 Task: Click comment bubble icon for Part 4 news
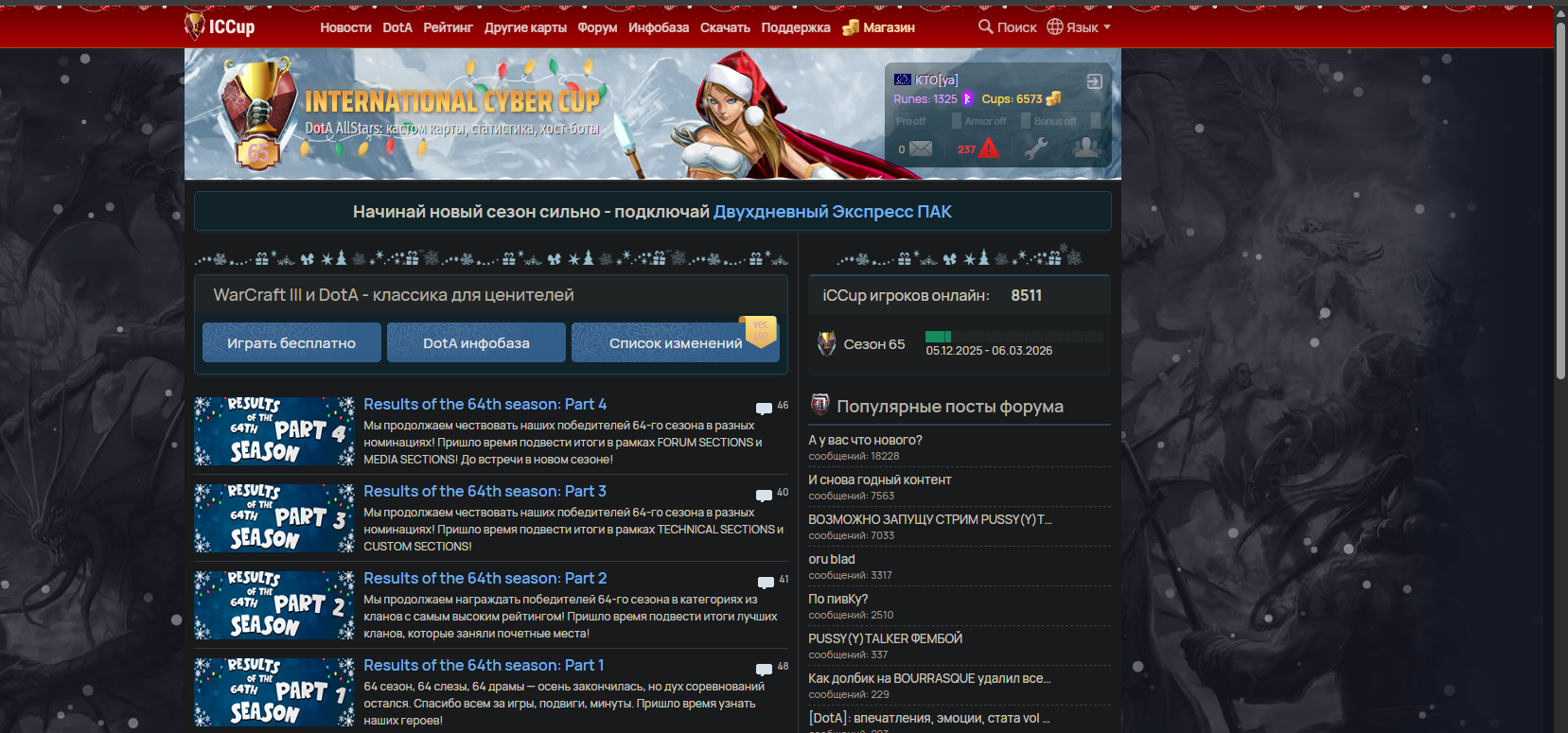click(764, 408)
